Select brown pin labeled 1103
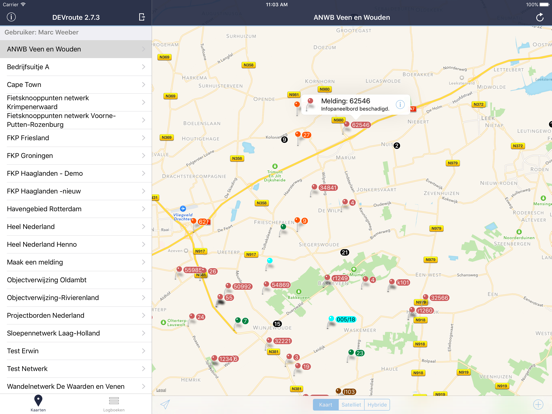Image resolution: width=552 pixels, height=414 pixels. pyautogui.click(x=346, y=391)
